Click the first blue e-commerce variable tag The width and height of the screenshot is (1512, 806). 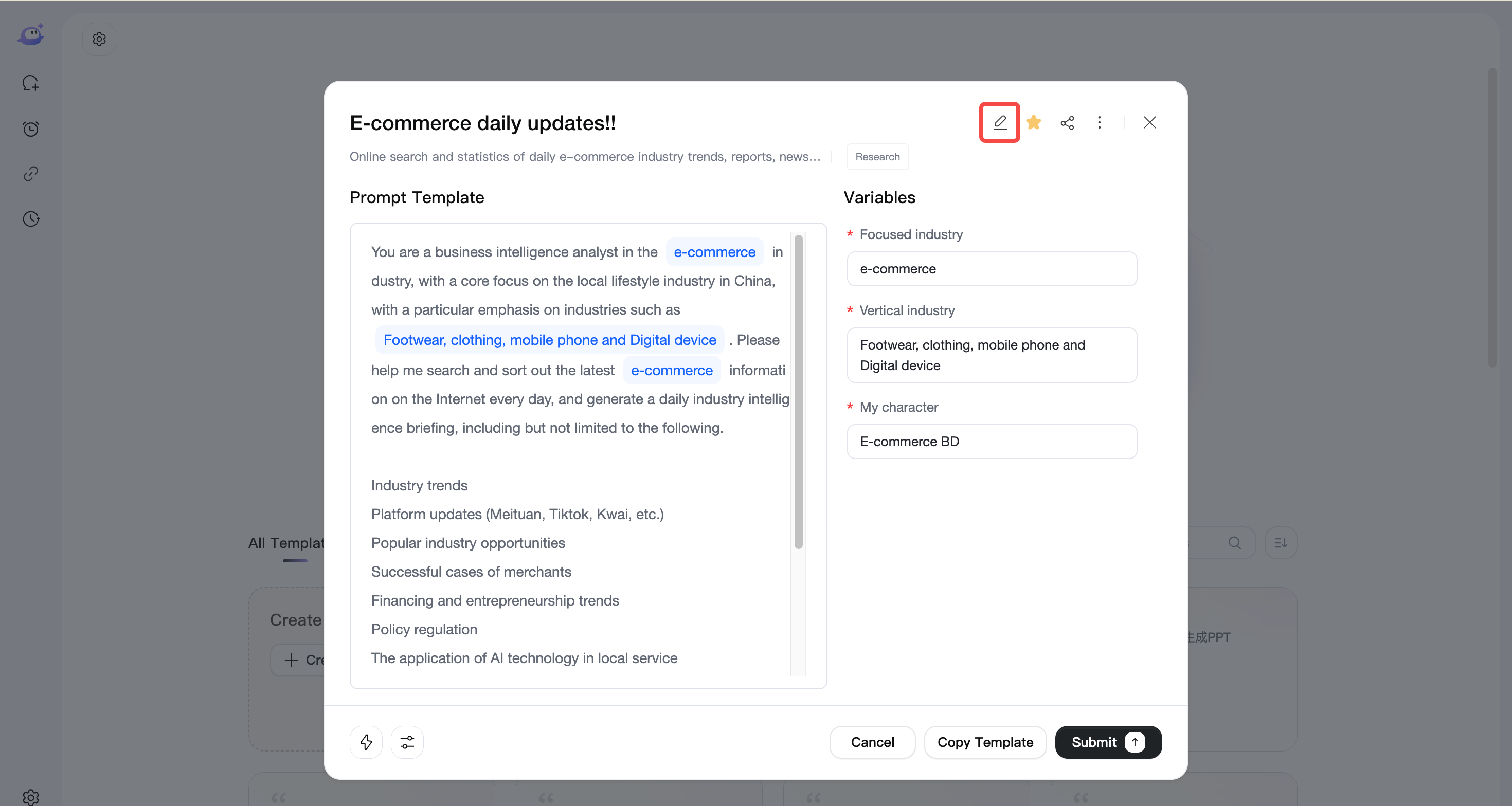(714, 252)
